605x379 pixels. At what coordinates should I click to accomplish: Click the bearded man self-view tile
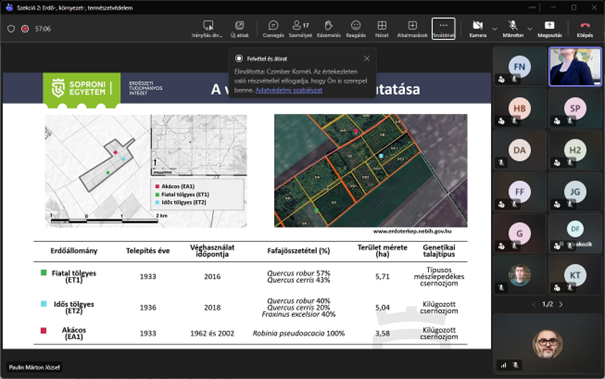(x=547, y=343)
